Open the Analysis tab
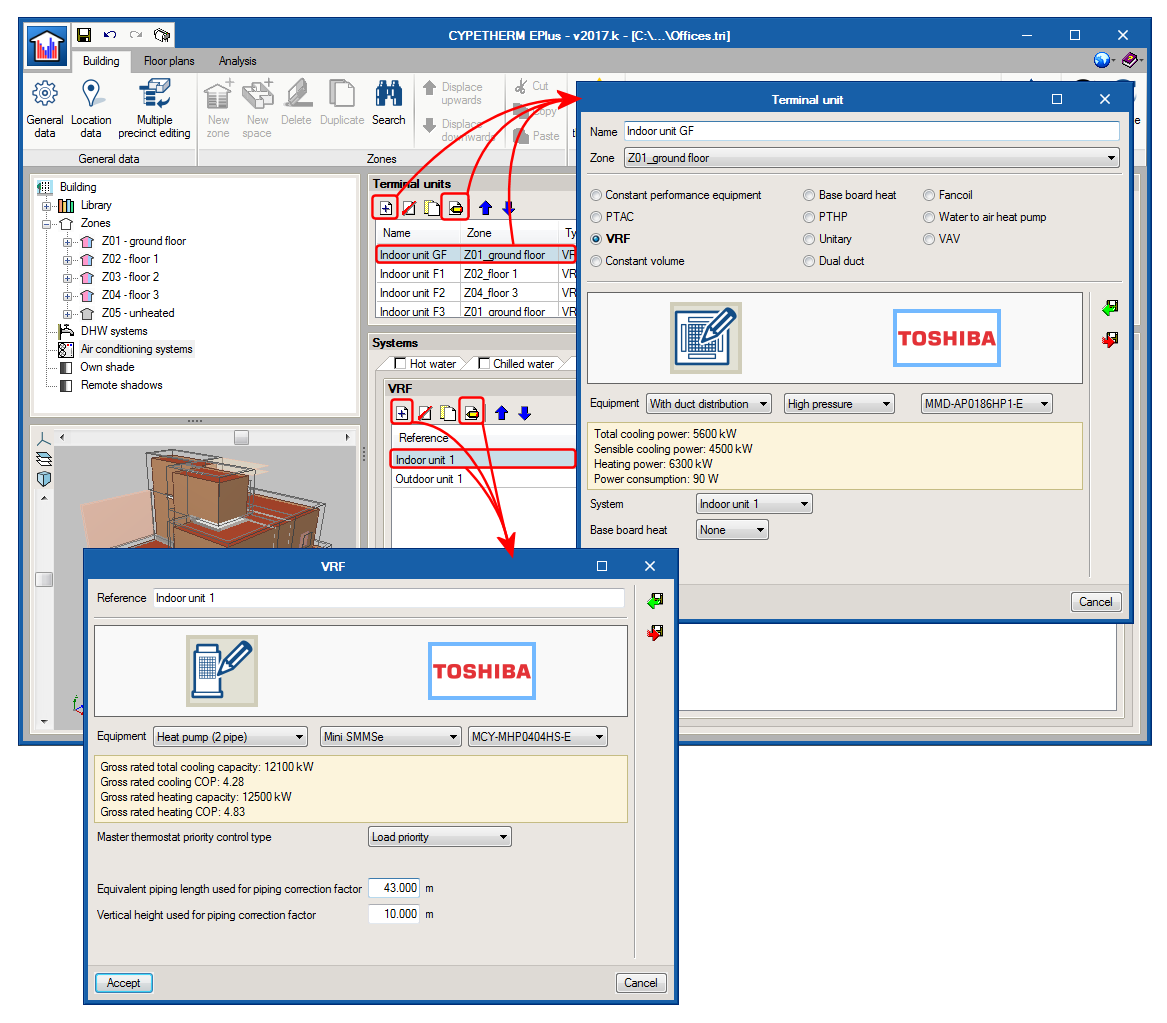Screen dimensions: 1167x1023 [x=237, y=61]
